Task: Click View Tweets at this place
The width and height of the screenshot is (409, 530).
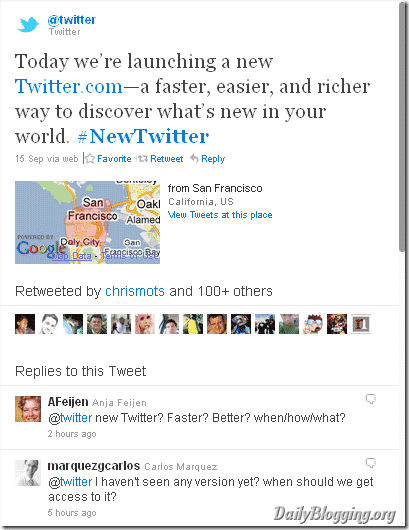Action: pyautogui.click(x=220, y=215)
